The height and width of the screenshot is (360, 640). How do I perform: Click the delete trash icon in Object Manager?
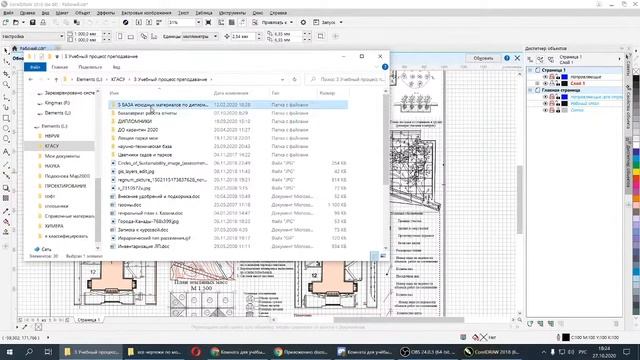click(x=616, y=324)
